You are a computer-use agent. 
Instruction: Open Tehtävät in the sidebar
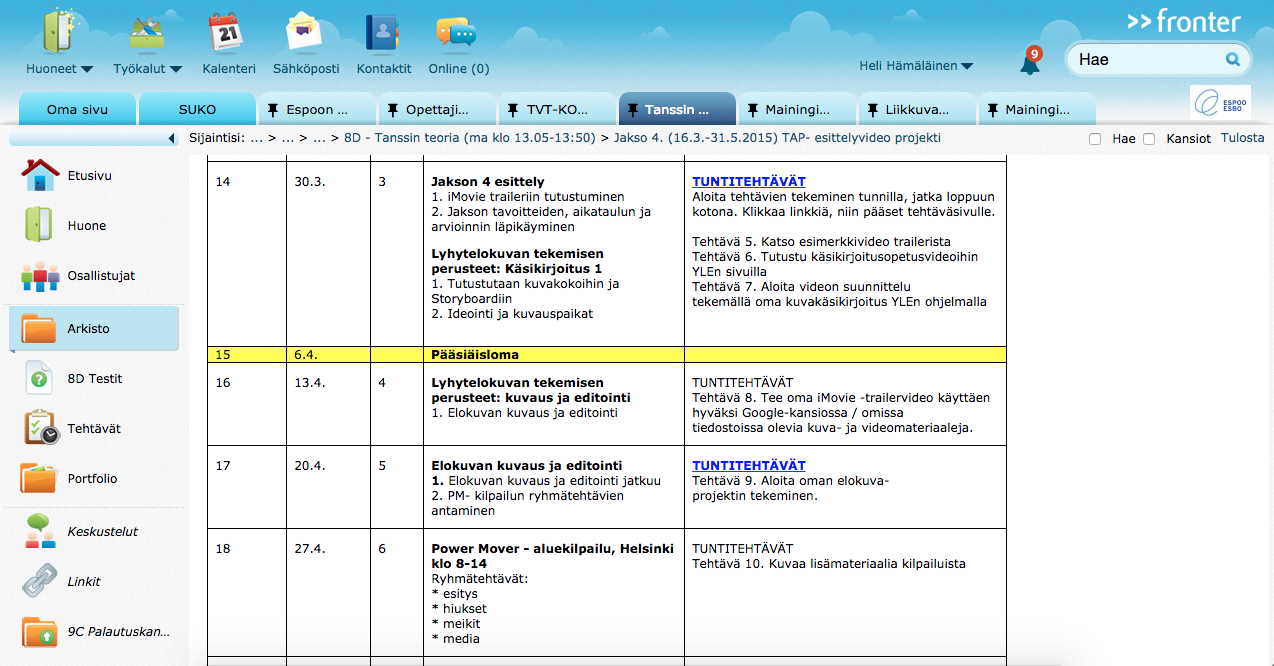coord(94,429)
